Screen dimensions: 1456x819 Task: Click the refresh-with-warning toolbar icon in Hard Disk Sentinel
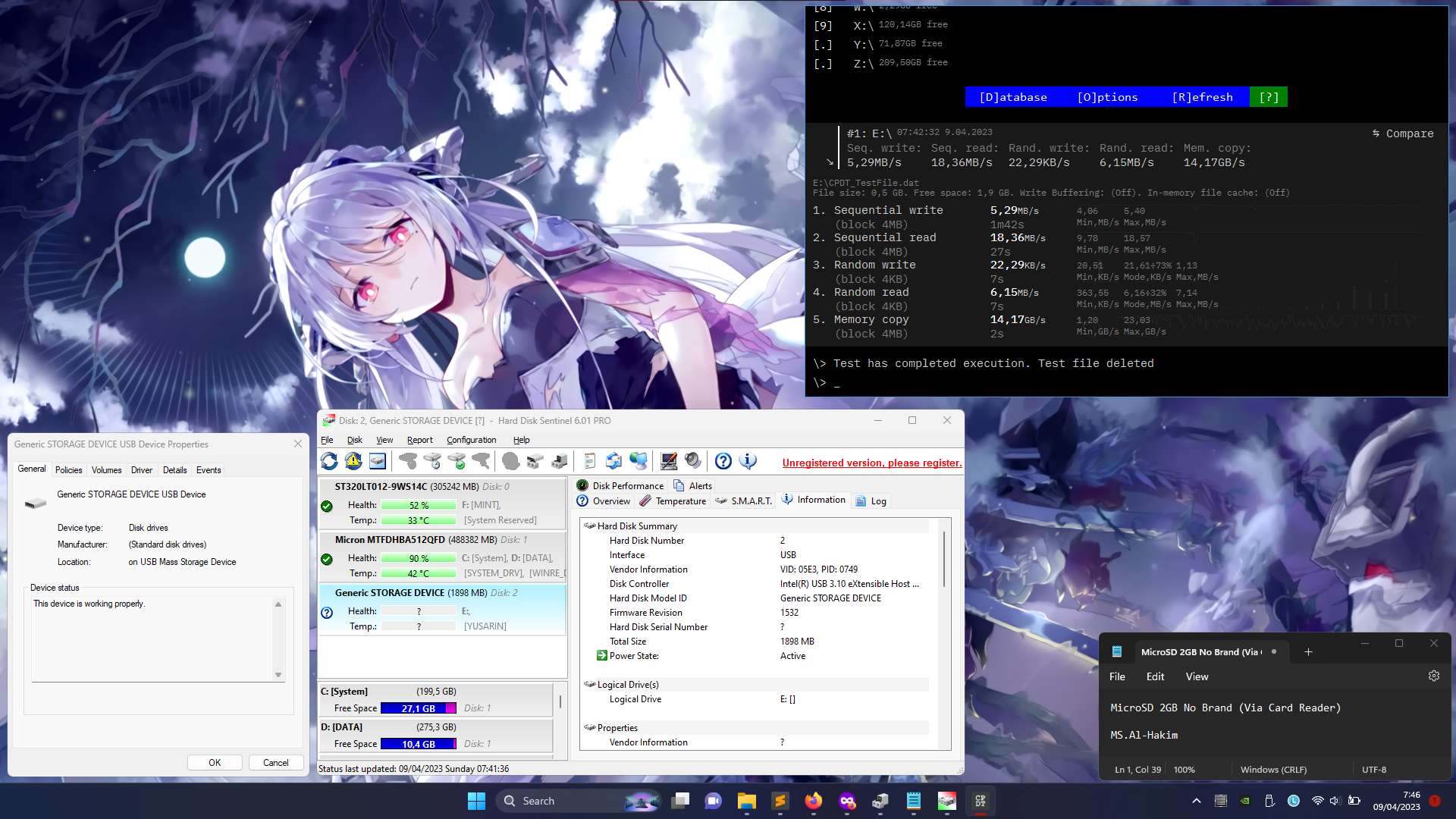353,461
